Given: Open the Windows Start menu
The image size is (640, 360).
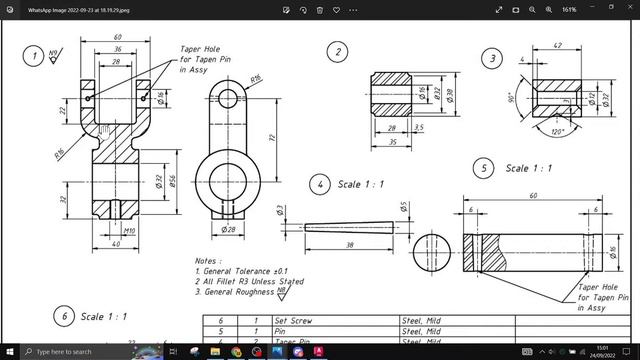Looking at the screenshot, I should point(10,351).
